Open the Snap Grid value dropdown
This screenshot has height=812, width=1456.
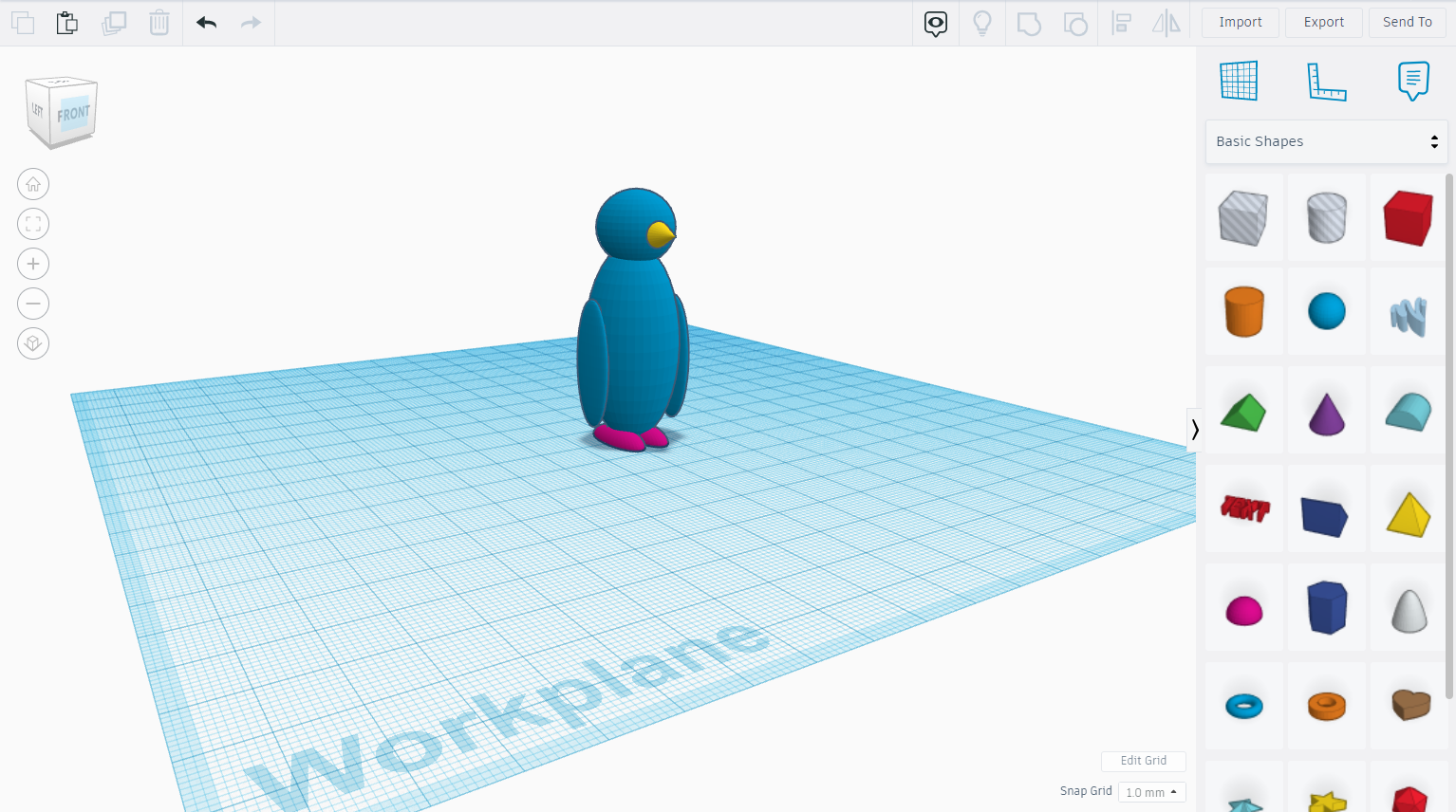[1151, 791]
